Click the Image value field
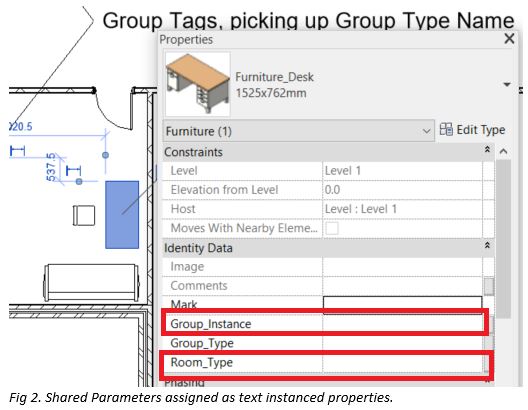The image size is (528, 410). coord(402,267)
